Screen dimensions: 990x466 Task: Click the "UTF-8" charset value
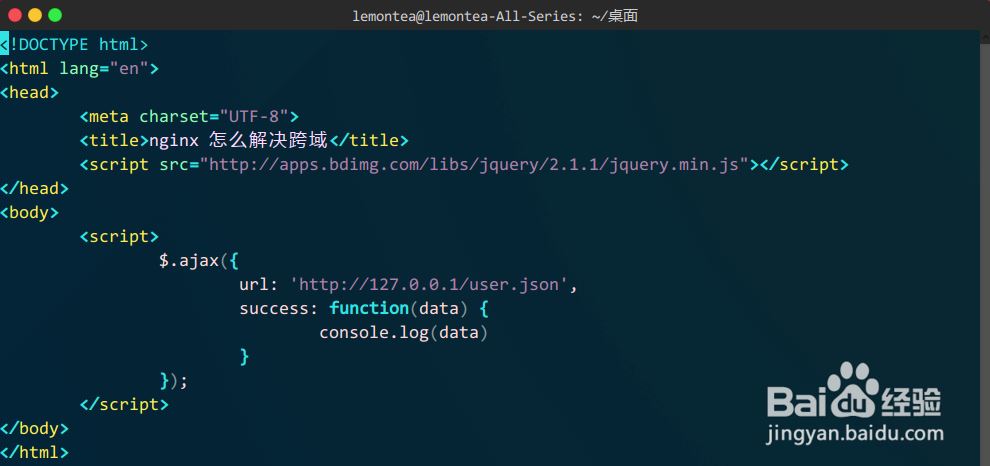(x=254, y=116)
